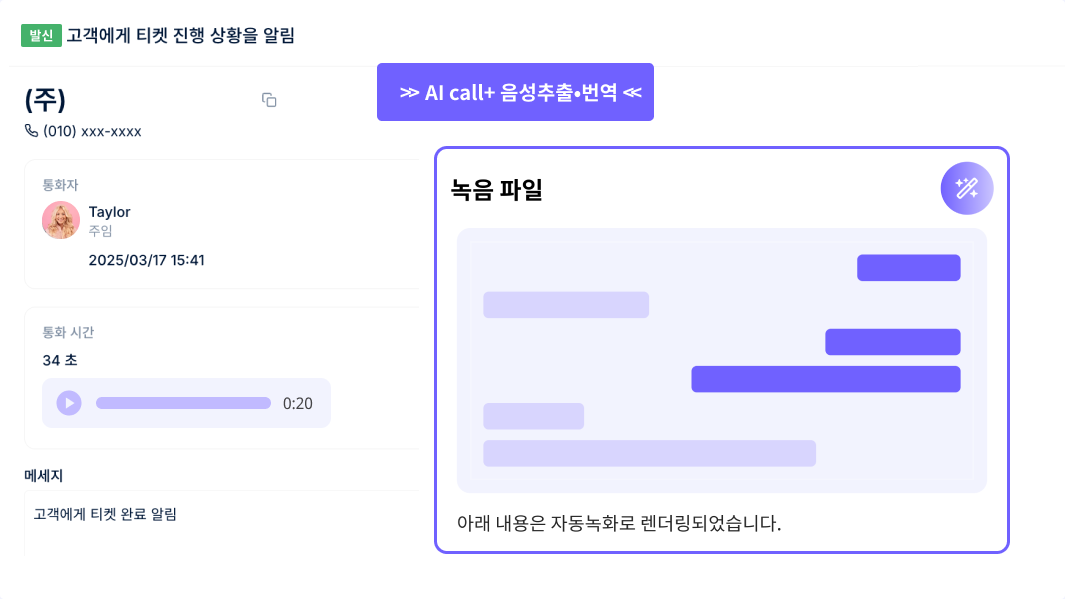Screen dimensions: 1065x599
Task: Click the copy icon next to (주)
Action: tap(269, 100)
